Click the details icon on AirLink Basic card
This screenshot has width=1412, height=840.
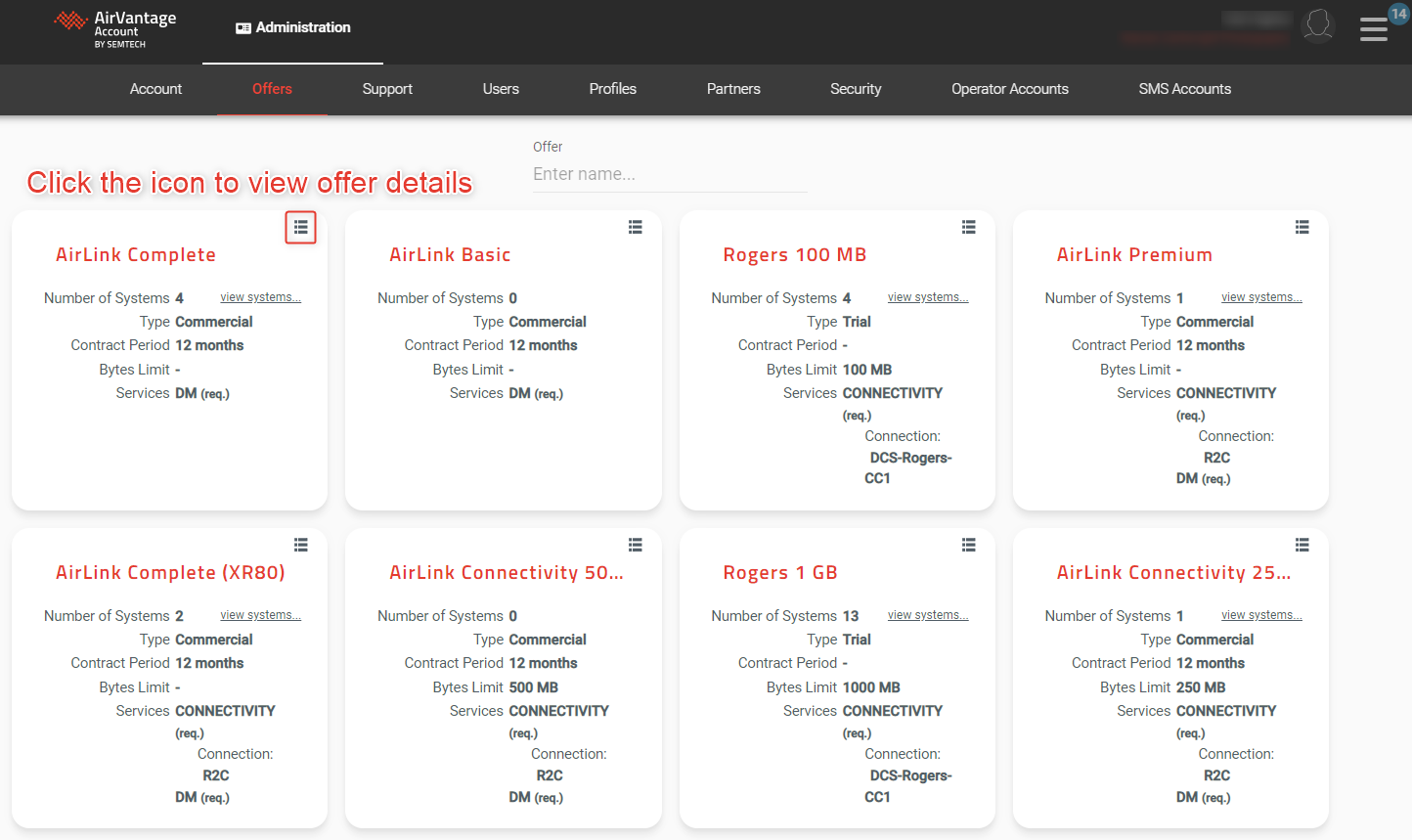635,227
